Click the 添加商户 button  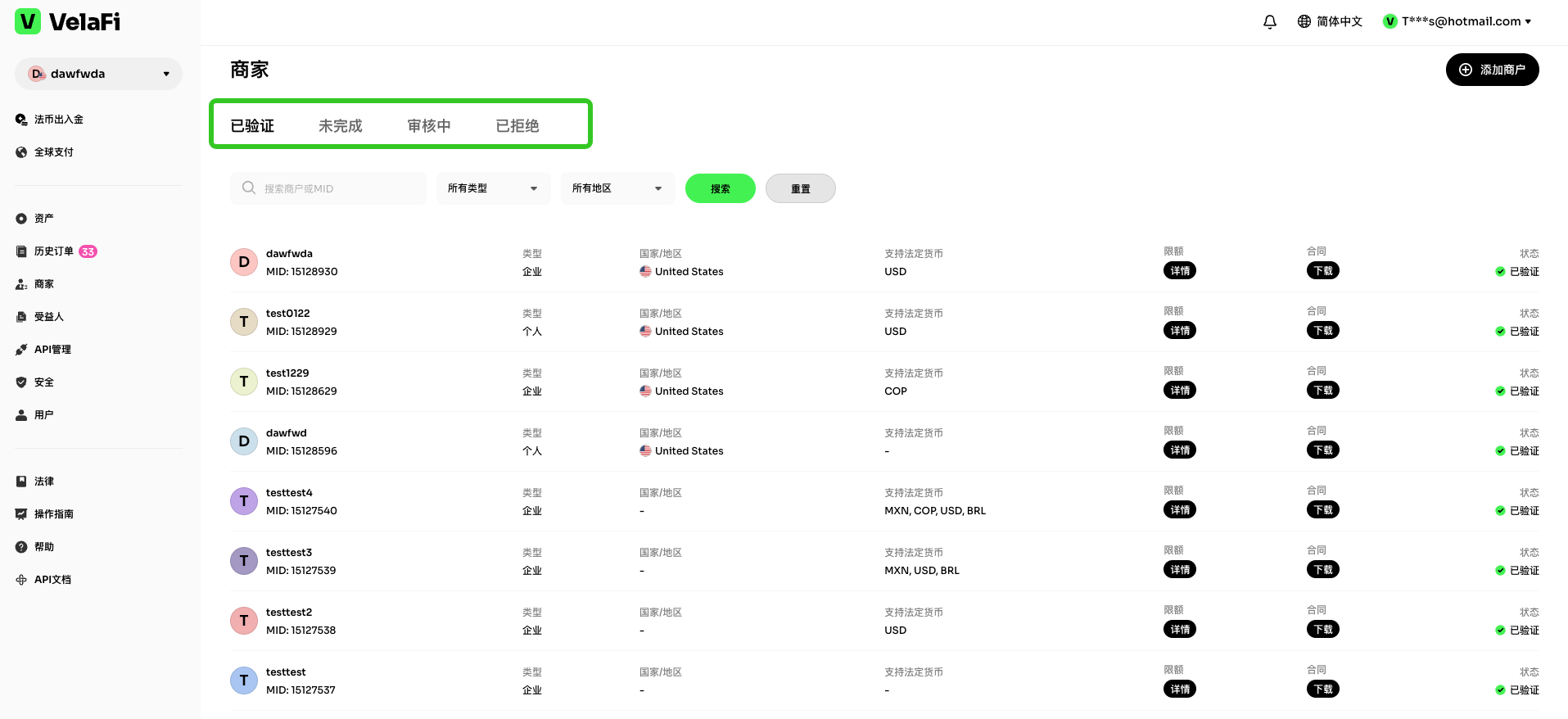click(1492, 70)
